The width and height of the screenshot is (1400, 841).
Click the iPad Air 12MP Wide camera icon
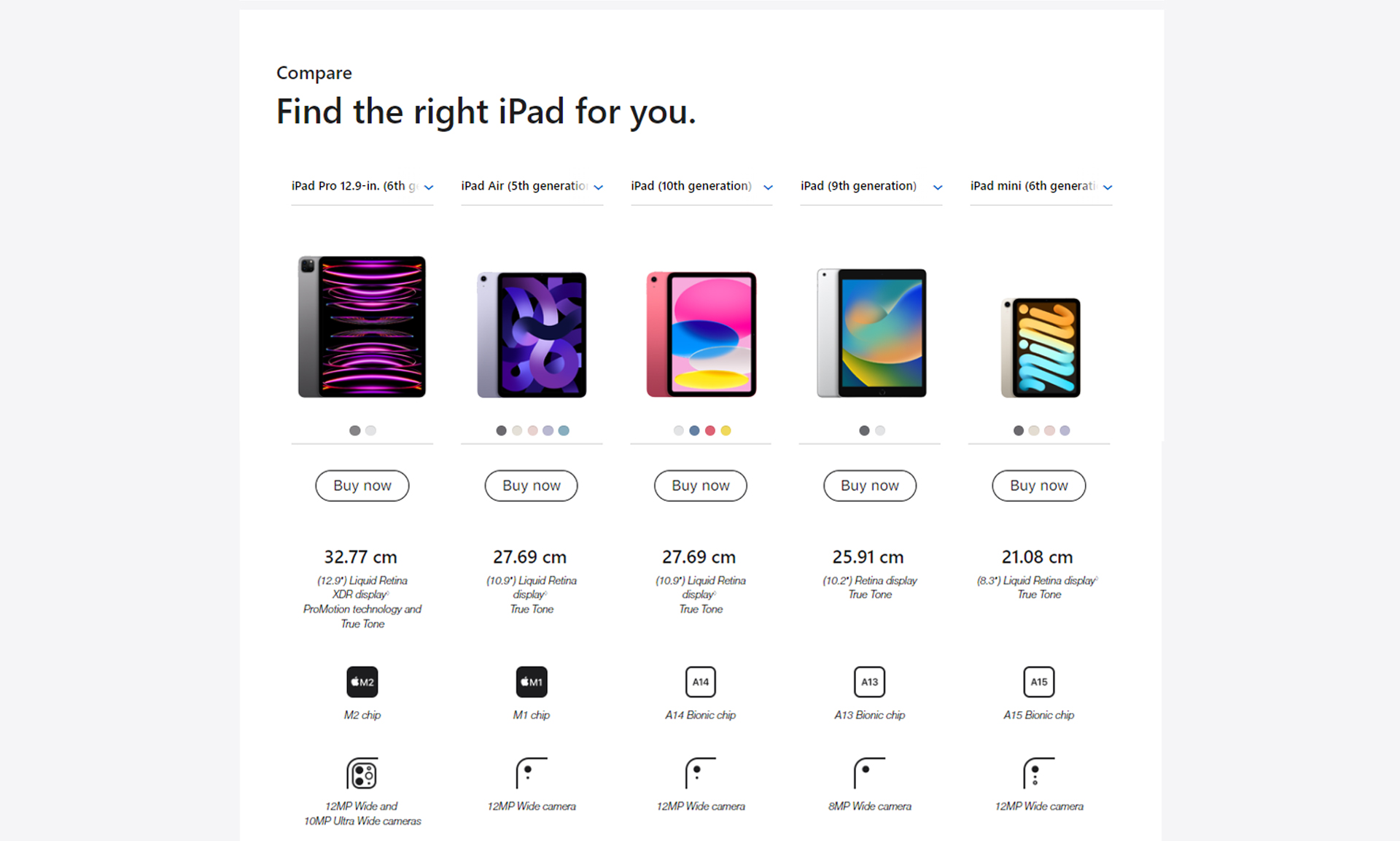coord(532,773)
